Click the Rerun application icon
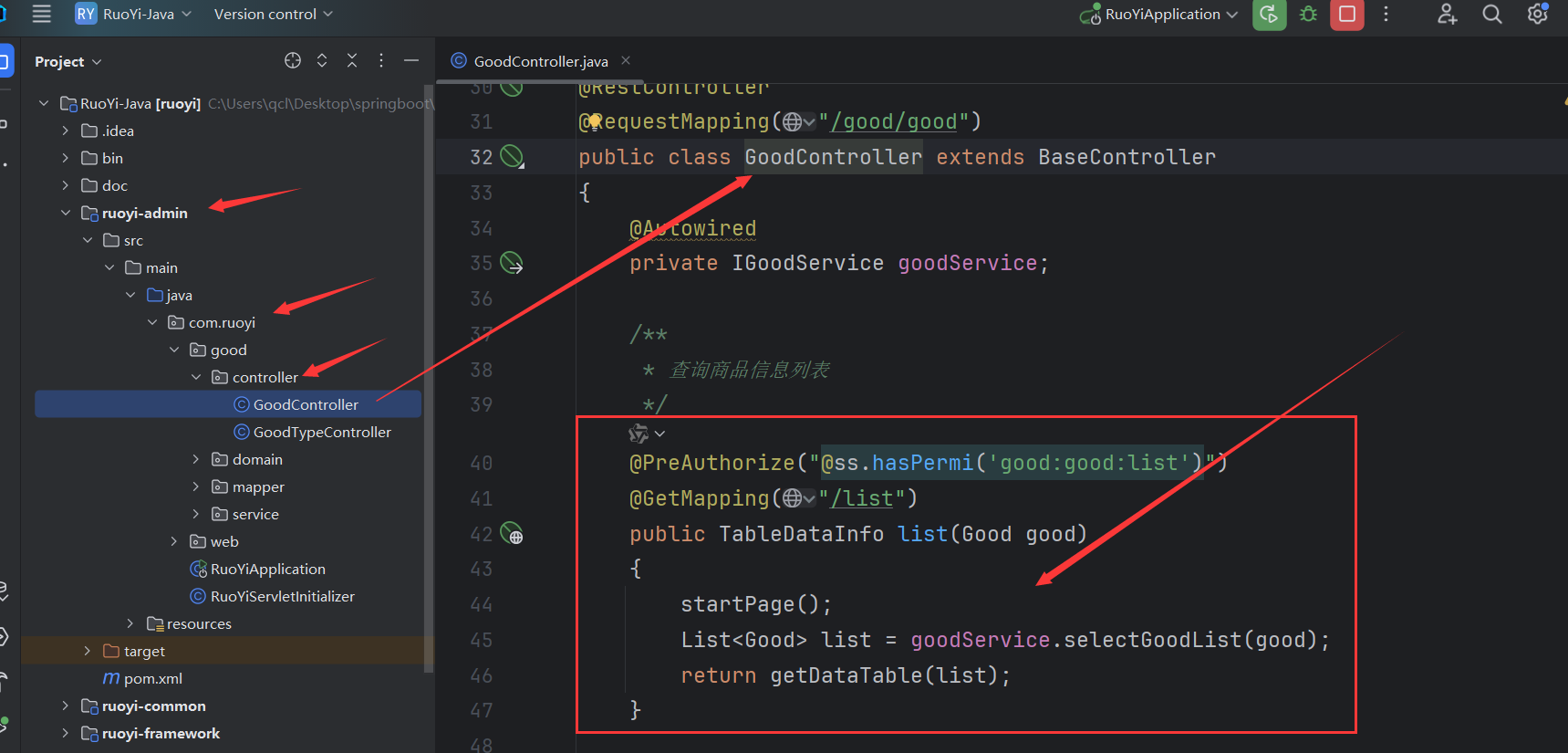1568x753 pixels. pyautogui.click(x=1269, y=14)
